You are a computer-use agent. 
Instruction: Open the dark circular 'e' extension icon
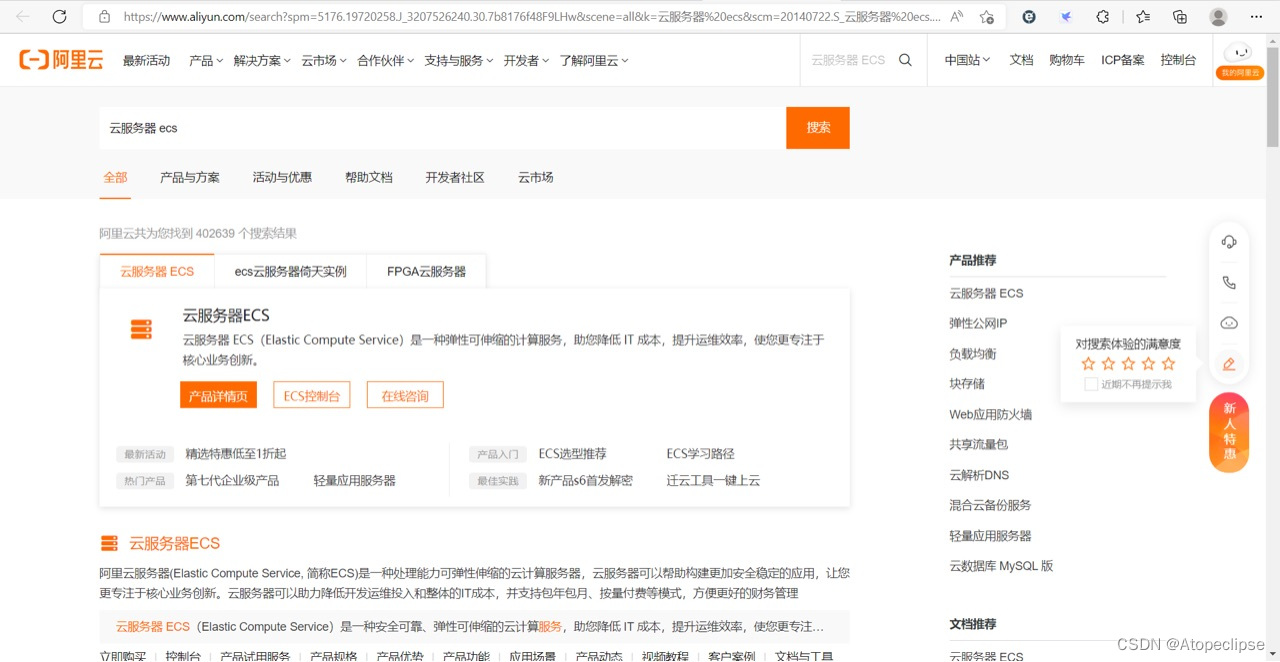(1030, 17)
